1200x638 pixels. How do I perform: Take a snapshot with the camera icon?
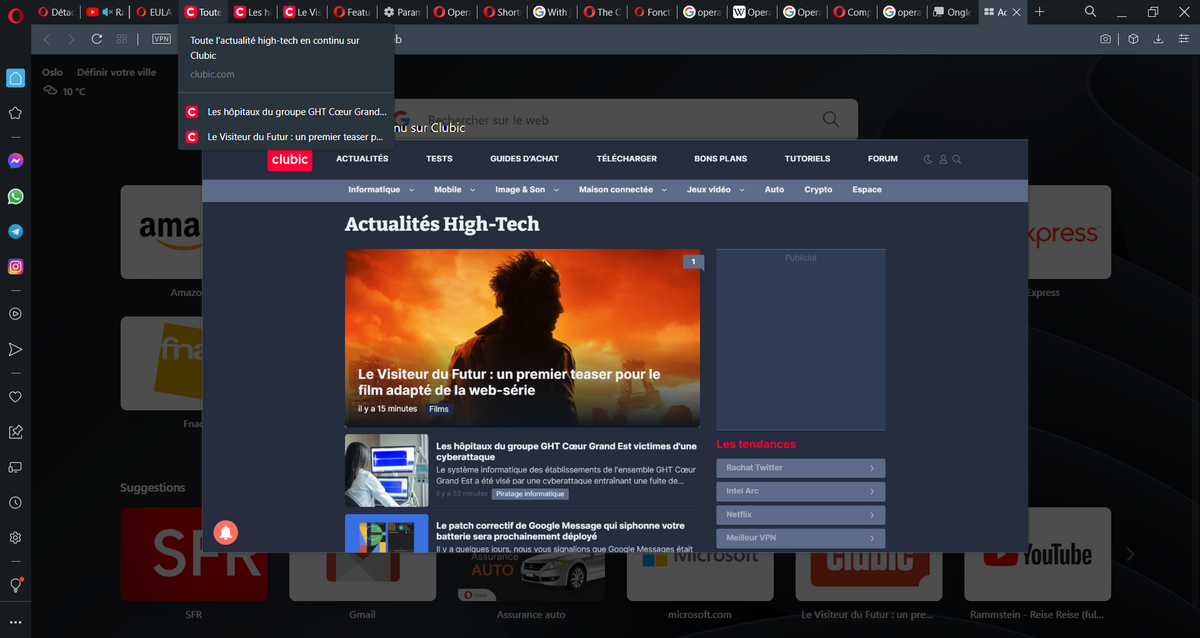click(x=1105, y=39)
